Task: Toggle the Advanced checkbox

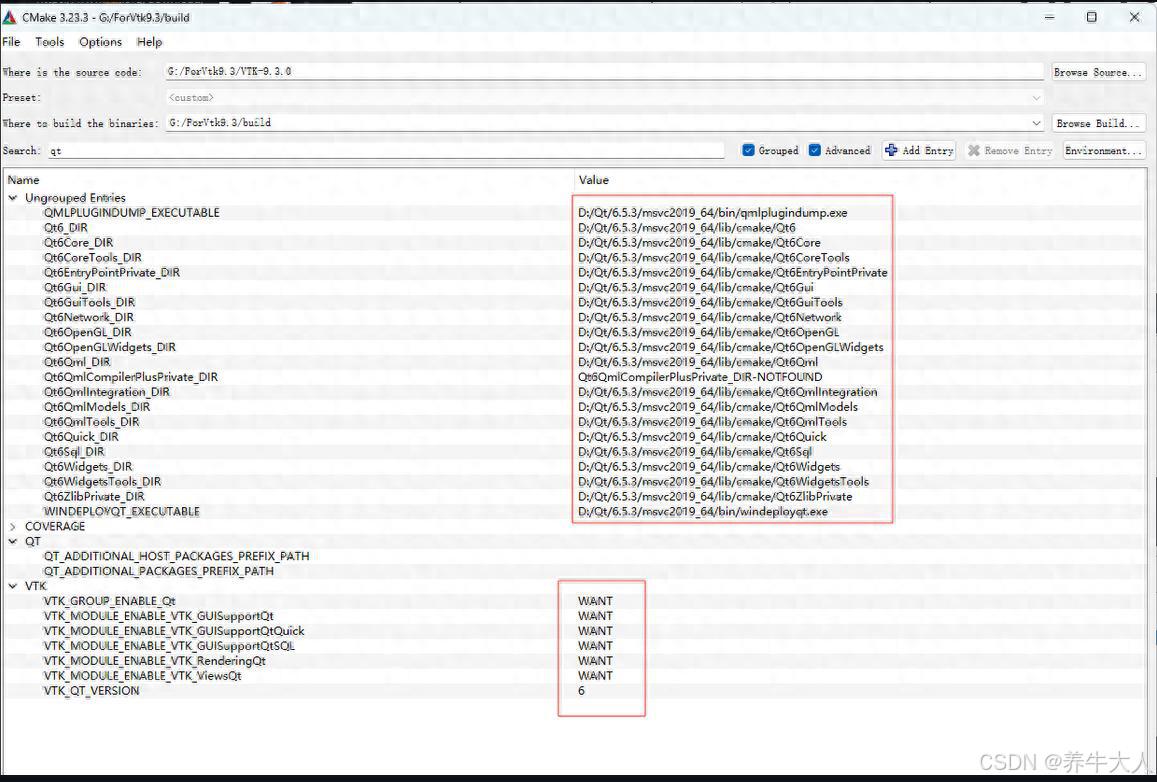Action: [x=815, y=150]
